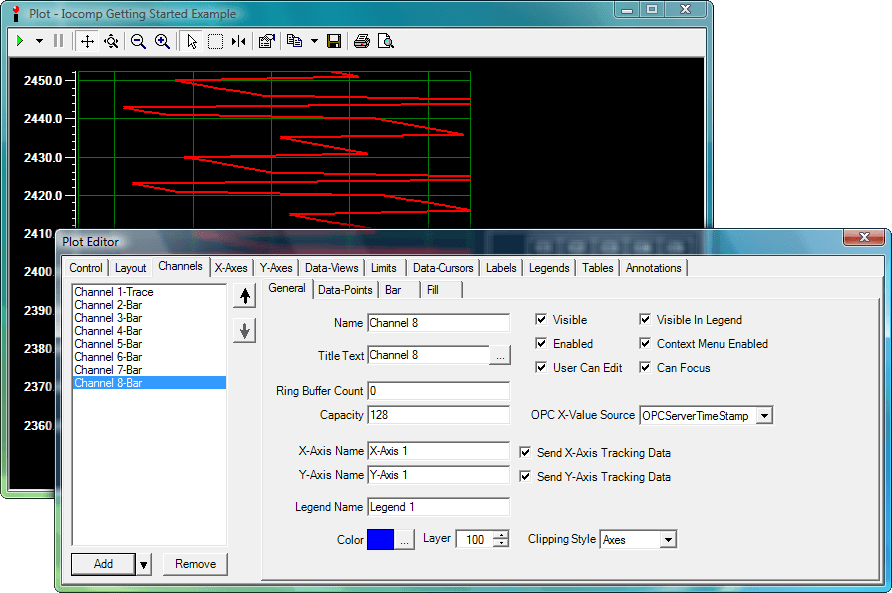Viewport: 892px width, 593px height.
Task: Save the plot using the Save icon
Action: pos(334,41)
